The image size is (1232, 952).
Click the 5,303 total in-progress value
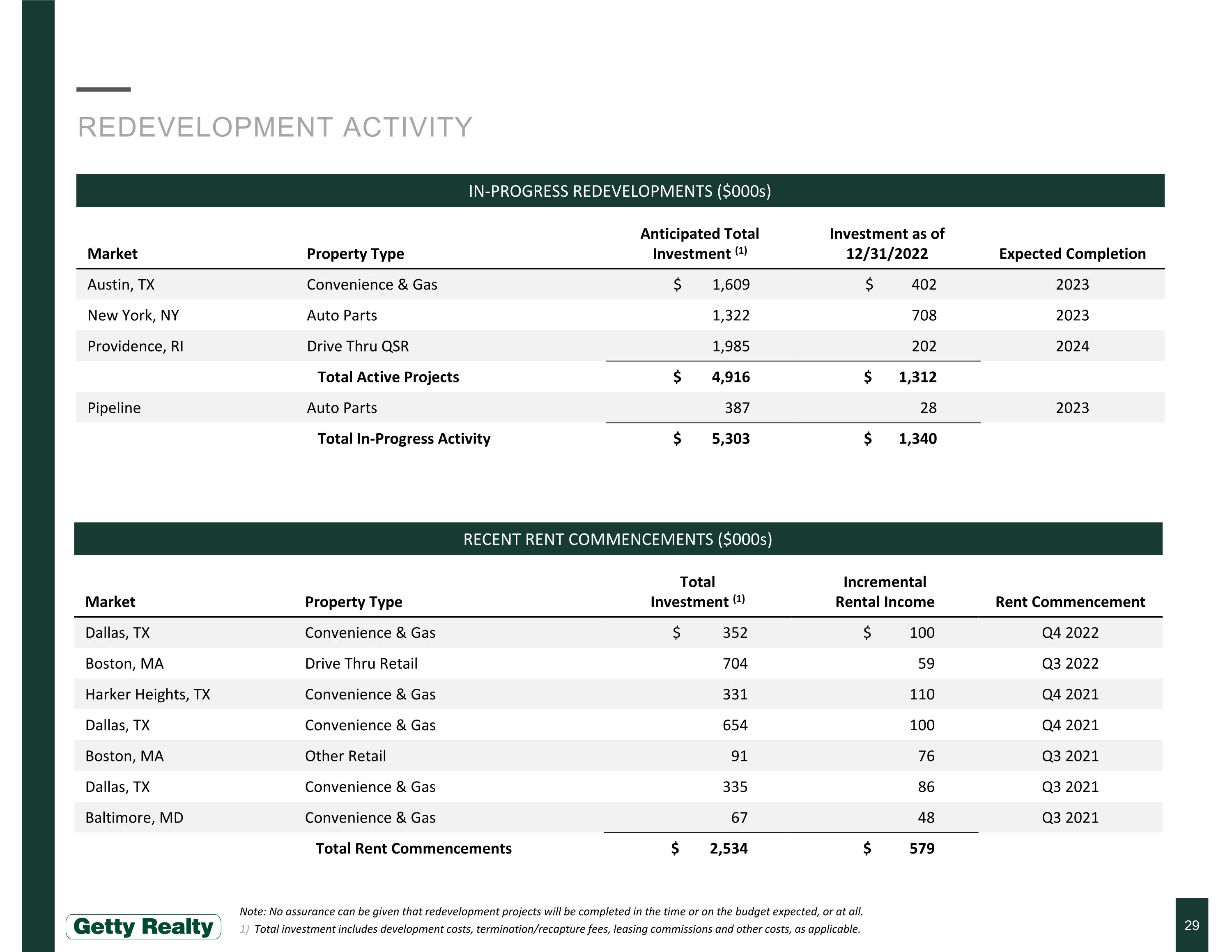(731, 439)
